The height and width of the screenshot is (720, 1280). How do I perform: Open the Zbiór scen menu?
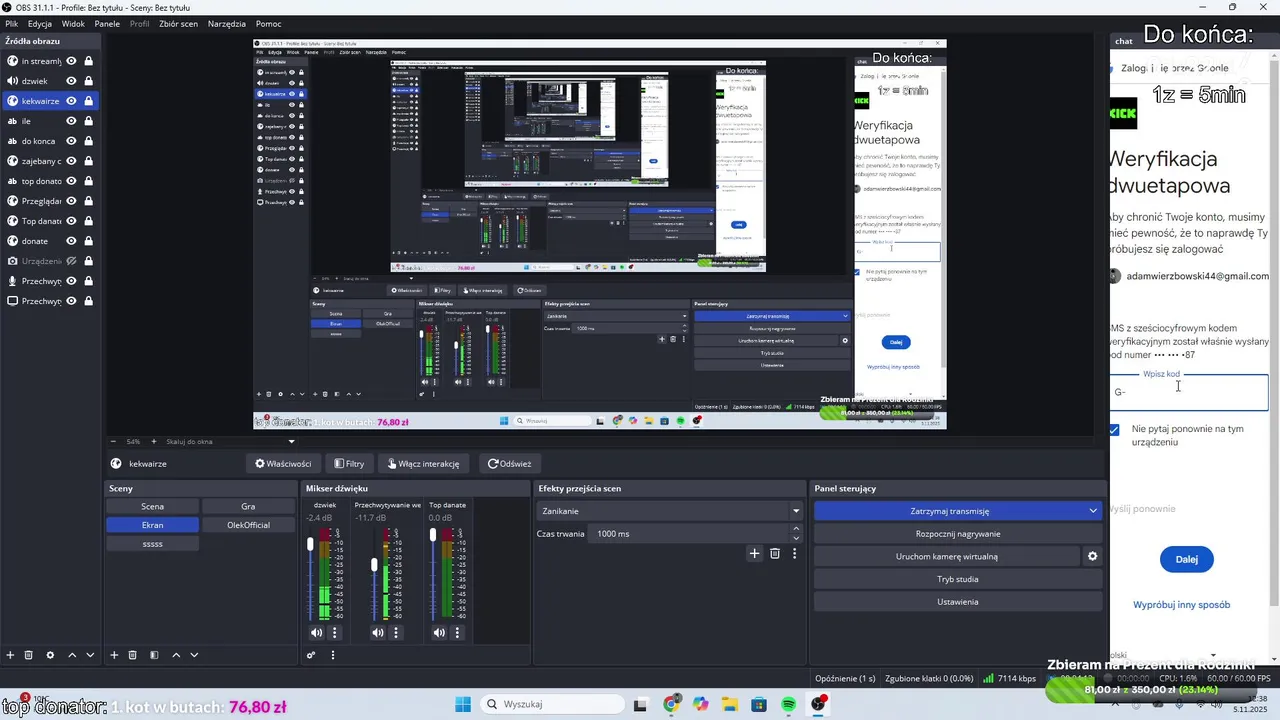pyautogui.click(x=178, y=23)
